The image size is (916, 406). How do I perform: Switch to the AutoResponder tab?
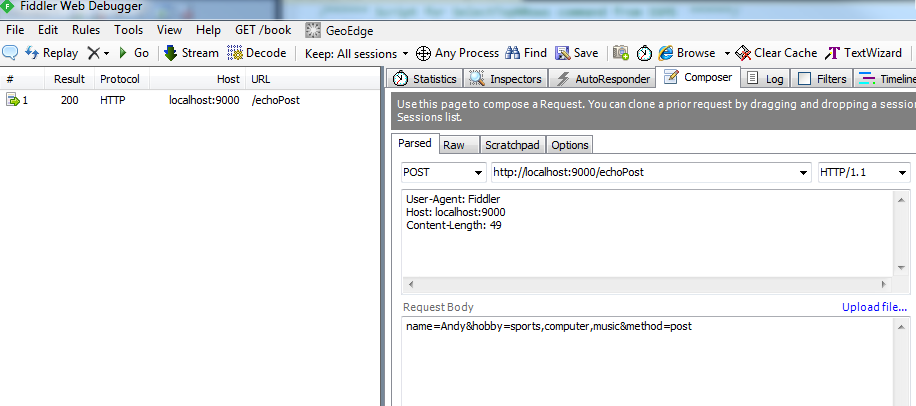[x=602, y=78]
